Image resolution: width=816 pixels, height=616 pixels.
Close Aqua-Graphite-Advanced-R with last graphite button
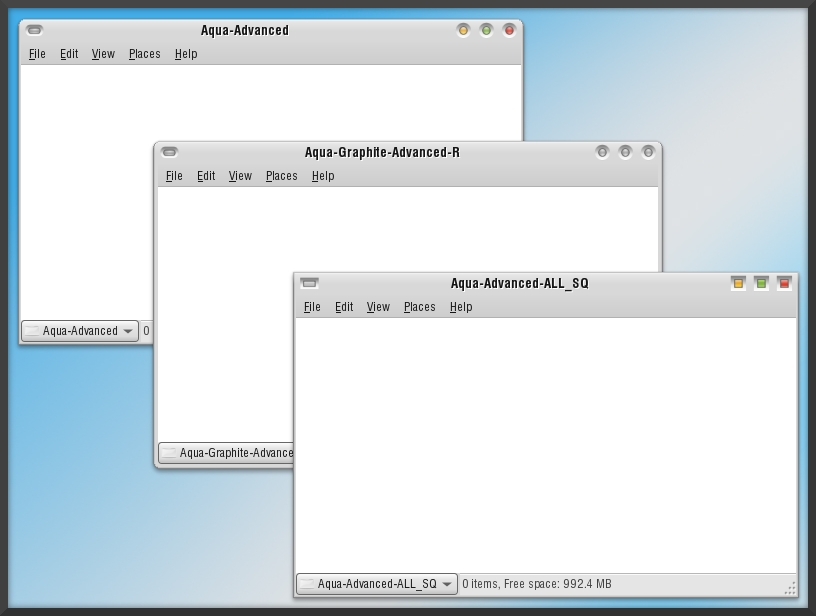tap(648, 152)
